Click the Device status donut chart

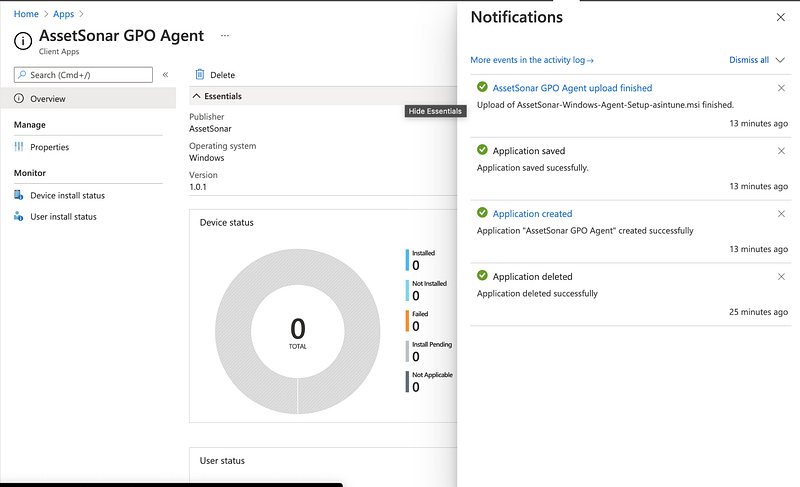point(297,331)
